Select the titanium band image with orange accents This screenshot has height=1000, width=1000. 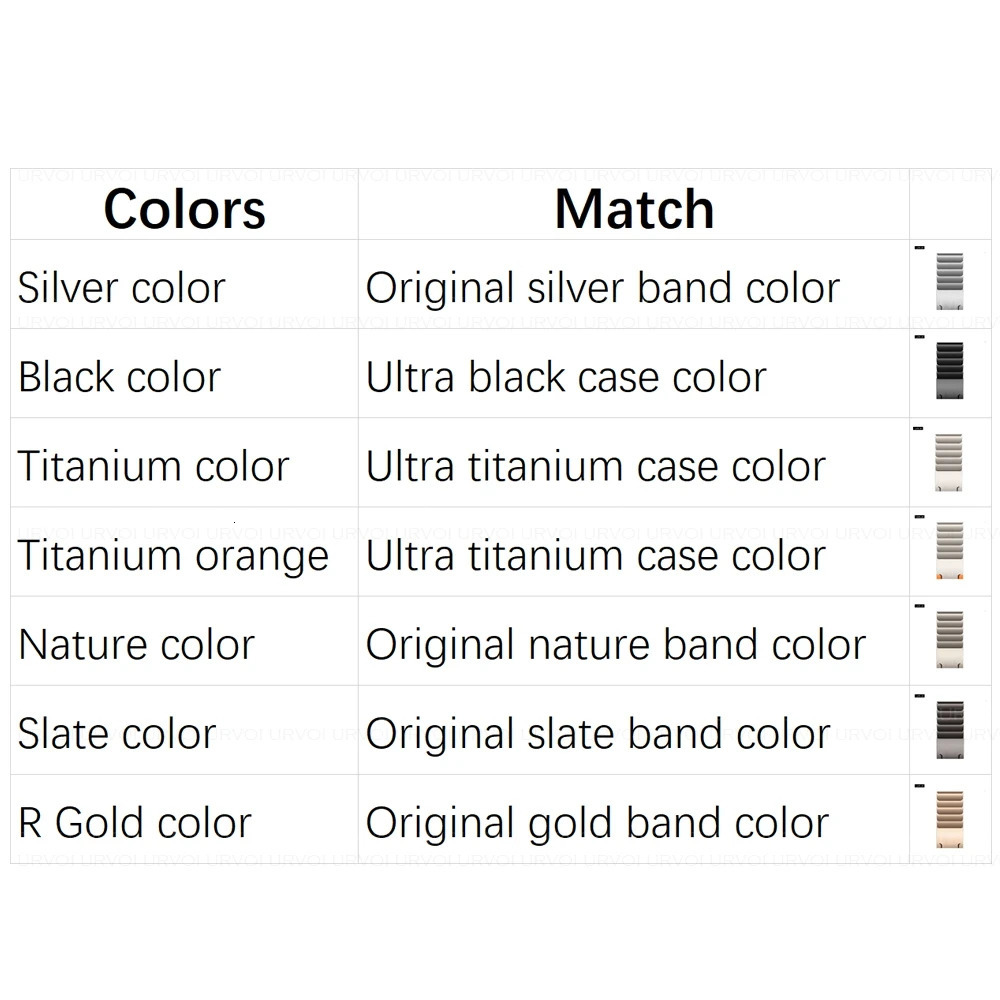click(x=949, y=551)
